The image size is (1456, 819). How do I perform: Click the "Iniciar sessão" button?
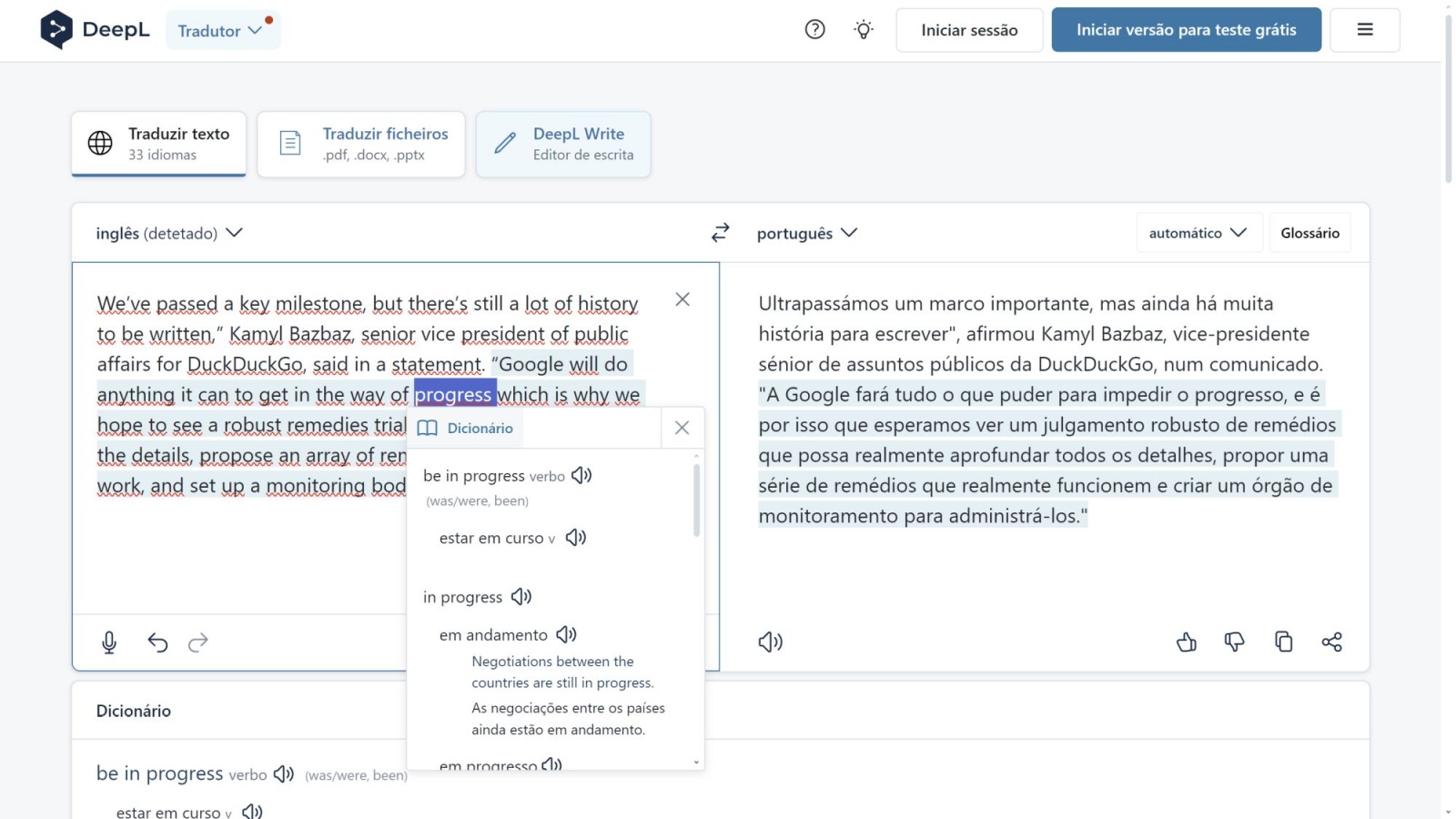coord(969,30)
